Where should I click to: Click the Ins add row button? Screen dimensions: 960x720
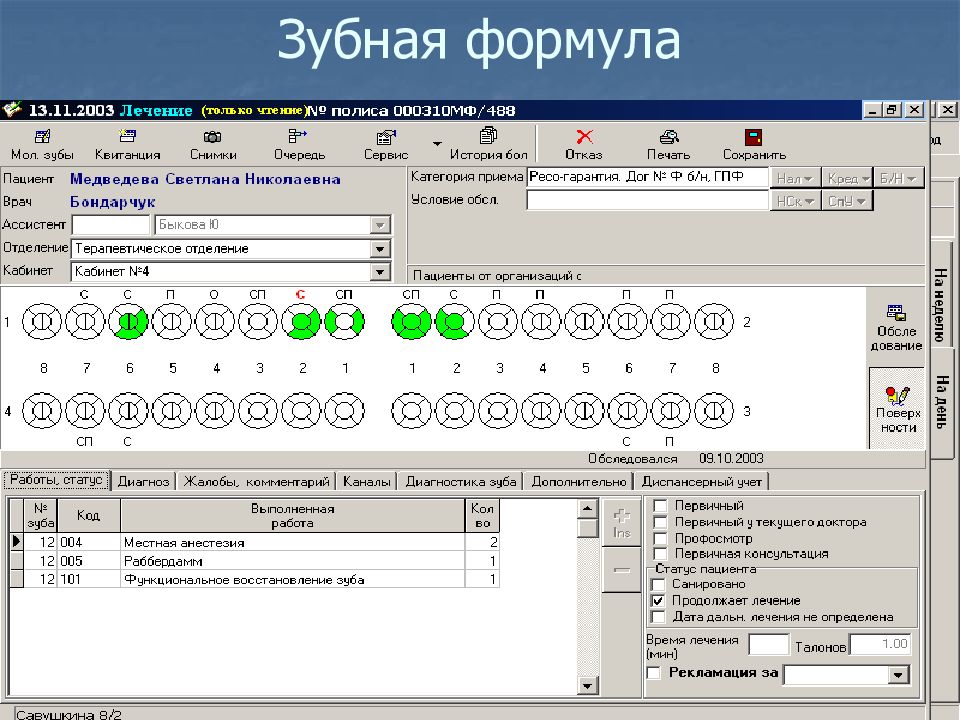tap(621, 522)
